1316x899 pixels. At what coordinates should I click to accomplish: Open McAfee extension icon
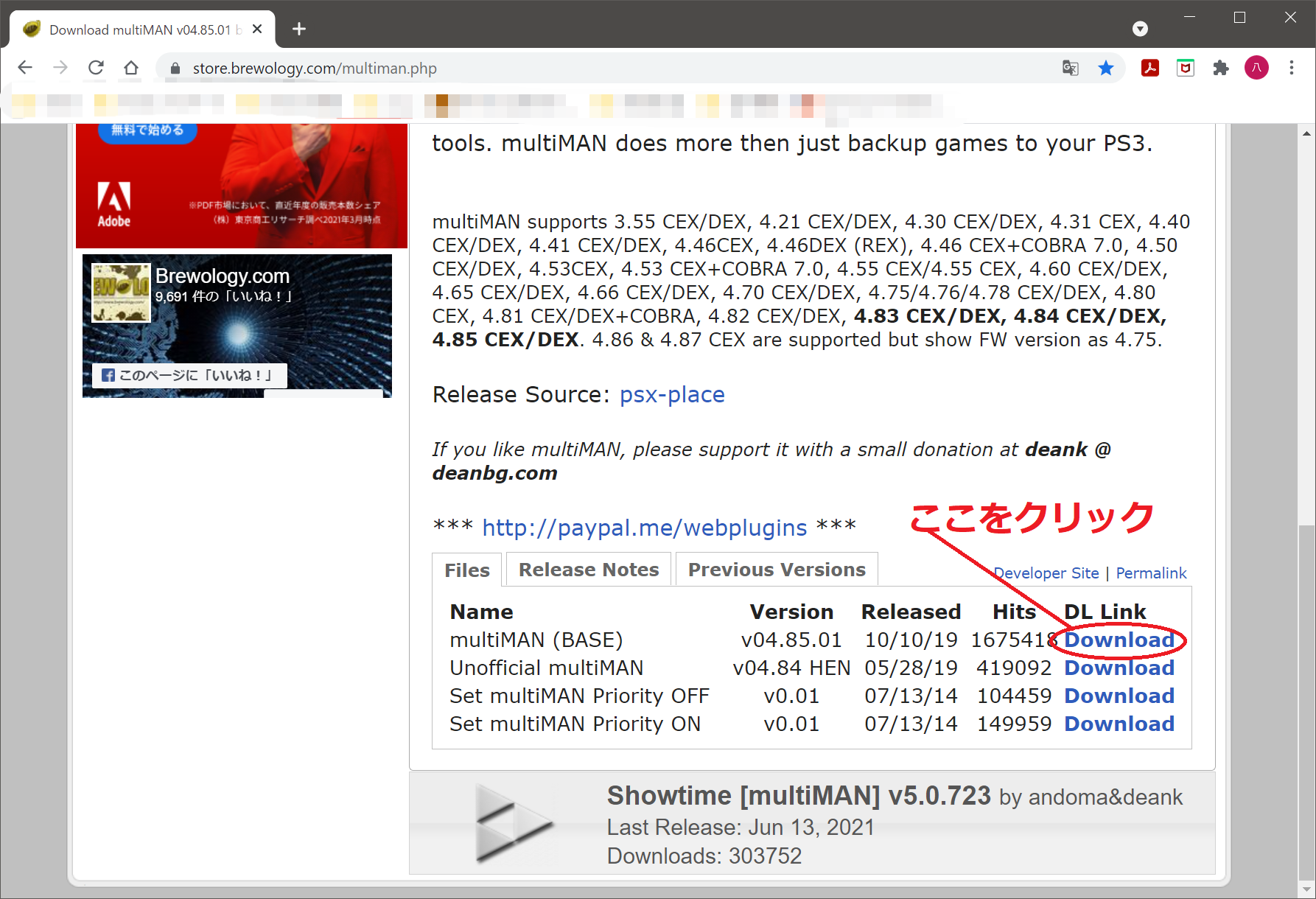coord(1186,69)
